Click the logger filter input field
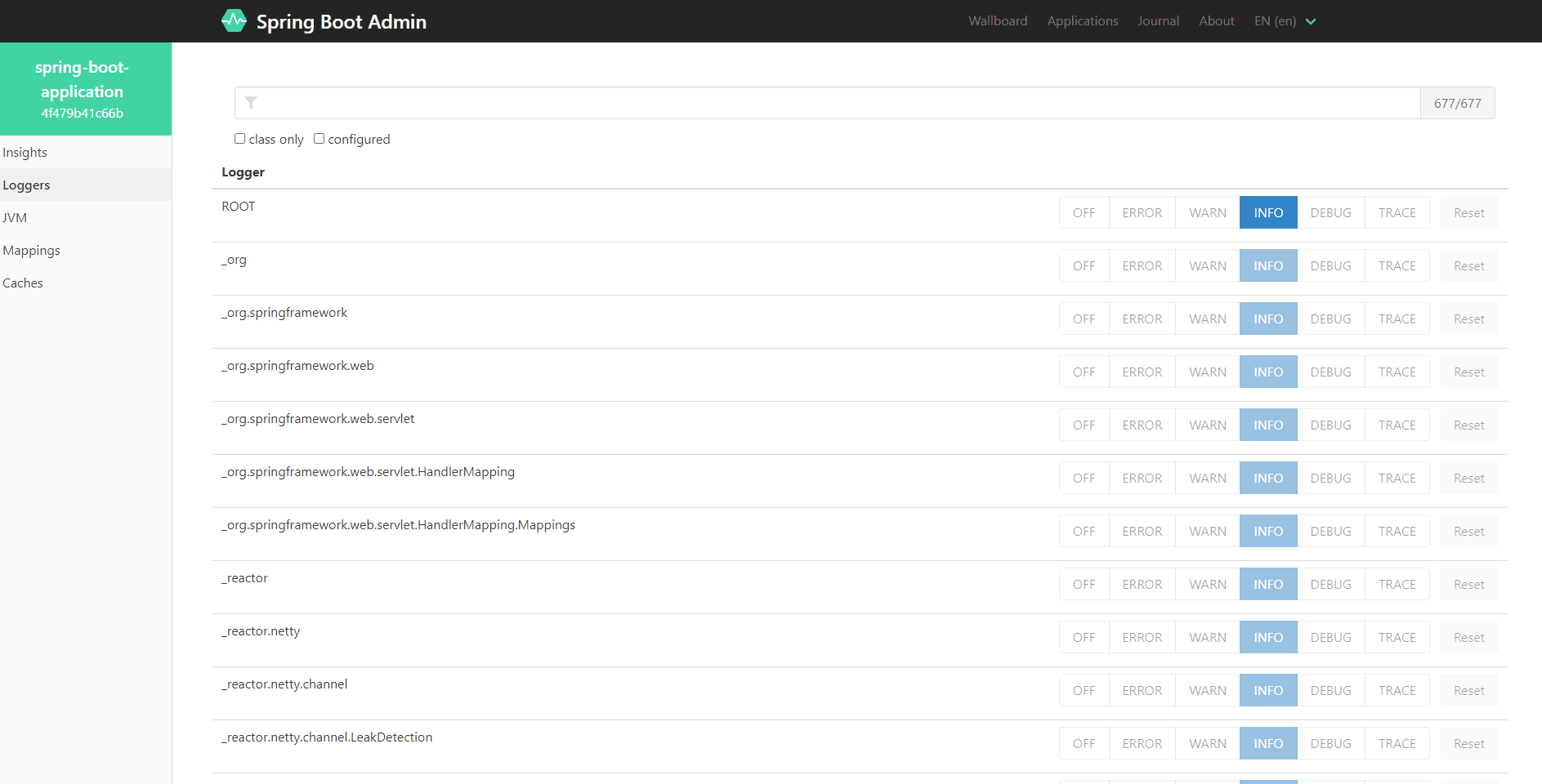Viewport: 1542px width, 784px height. pos(834,103)
